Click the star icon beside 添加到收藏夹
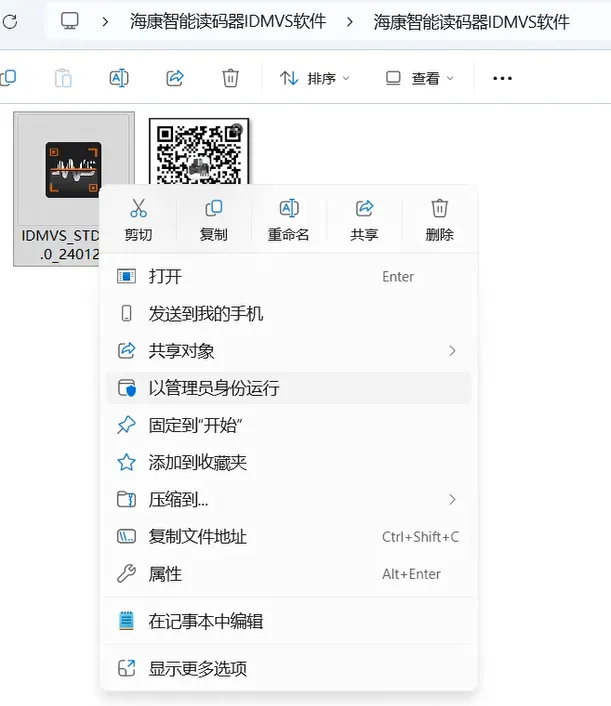This screenshot has width=611, height=706. click(x=127, y=462)
